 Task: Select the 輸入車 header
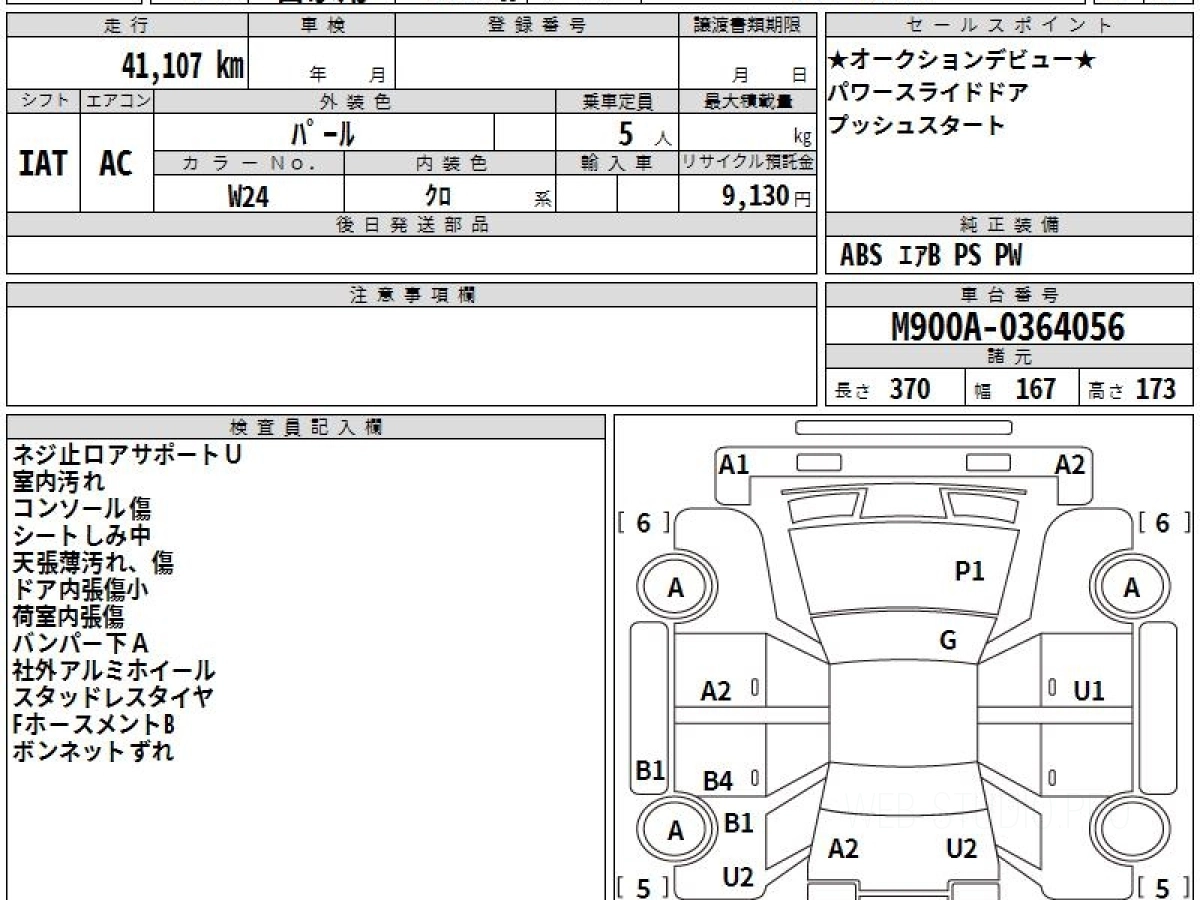pos(617,163)
